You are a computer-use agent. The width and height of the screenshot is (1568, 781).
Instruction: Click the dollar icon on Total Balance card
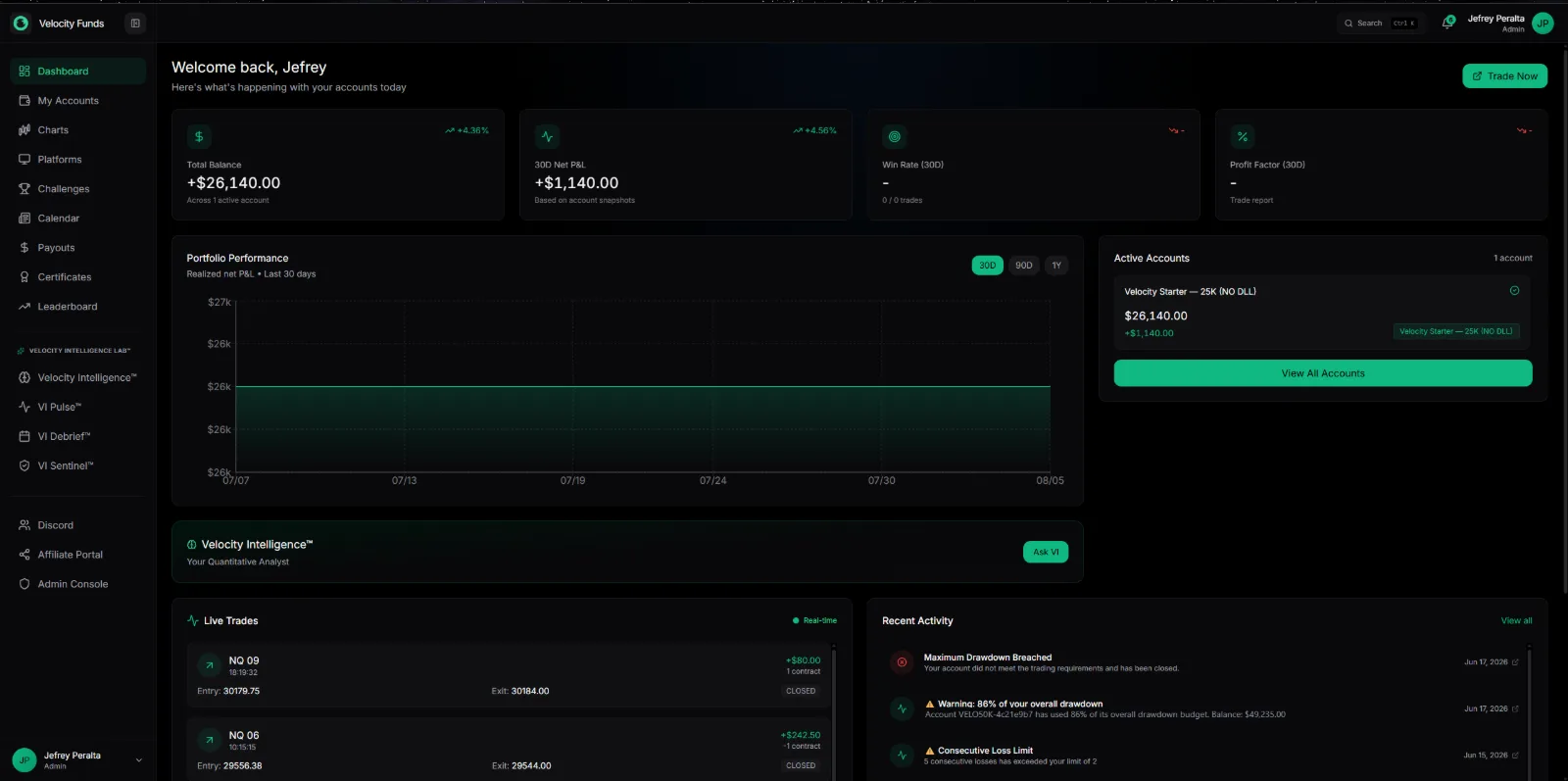point(199,136)
